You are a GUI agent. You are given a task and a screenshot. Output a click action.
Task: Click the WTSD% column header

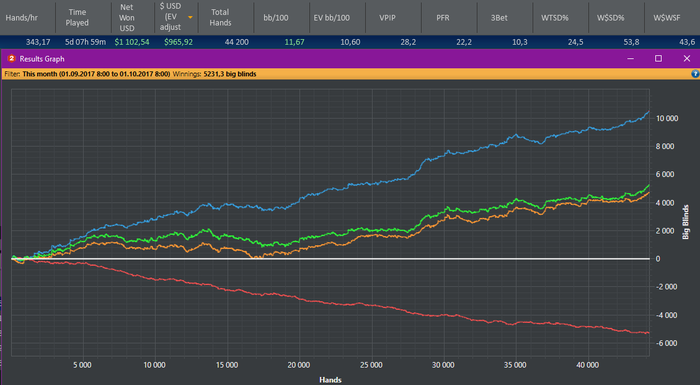(561, 17)
